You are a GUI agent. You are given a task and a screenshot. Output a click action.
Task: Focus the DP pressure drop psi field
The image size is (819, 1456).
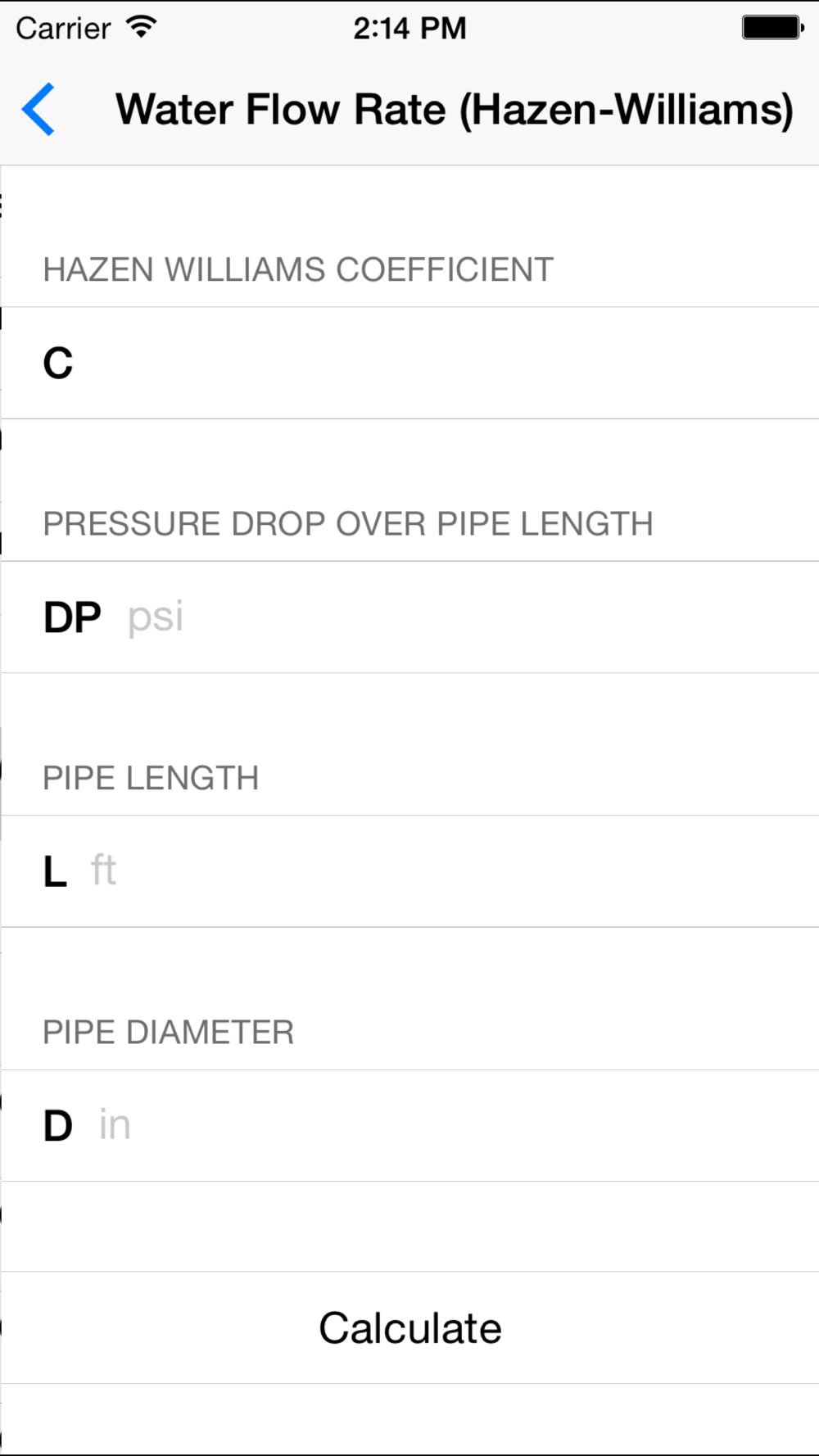tap(409, 617)
